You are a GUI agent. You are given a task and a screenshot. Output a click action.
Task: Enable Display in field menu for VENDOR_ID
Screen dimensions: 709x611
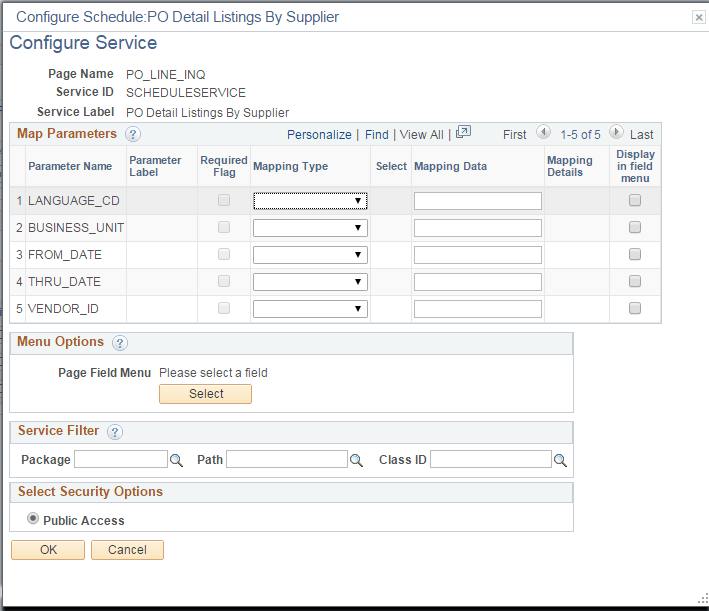[x=635, y=308]
